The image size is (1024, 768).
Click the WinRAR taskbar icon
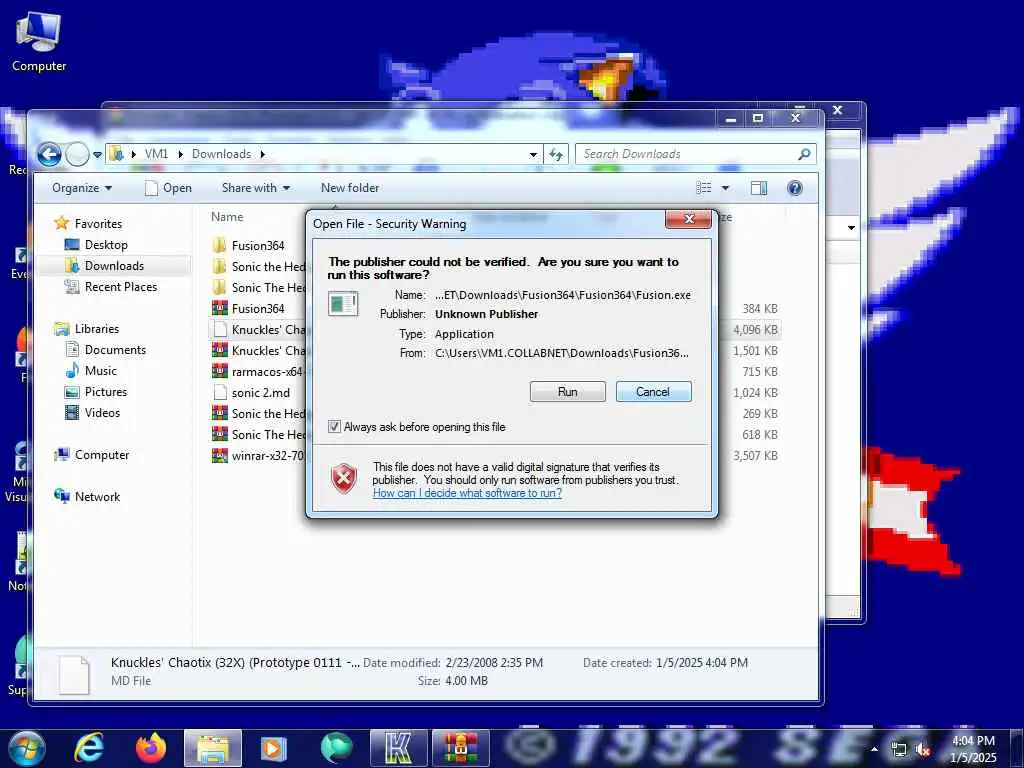tap(460, 748)
